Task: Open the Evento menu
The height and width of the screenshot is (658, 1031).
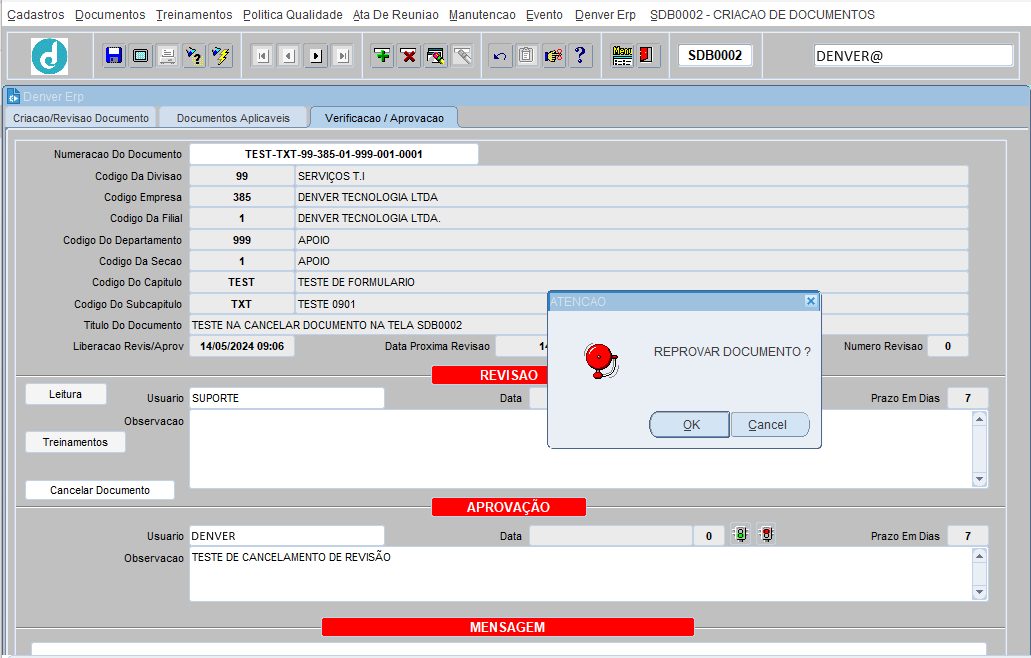Action: (x=544, y=14)
